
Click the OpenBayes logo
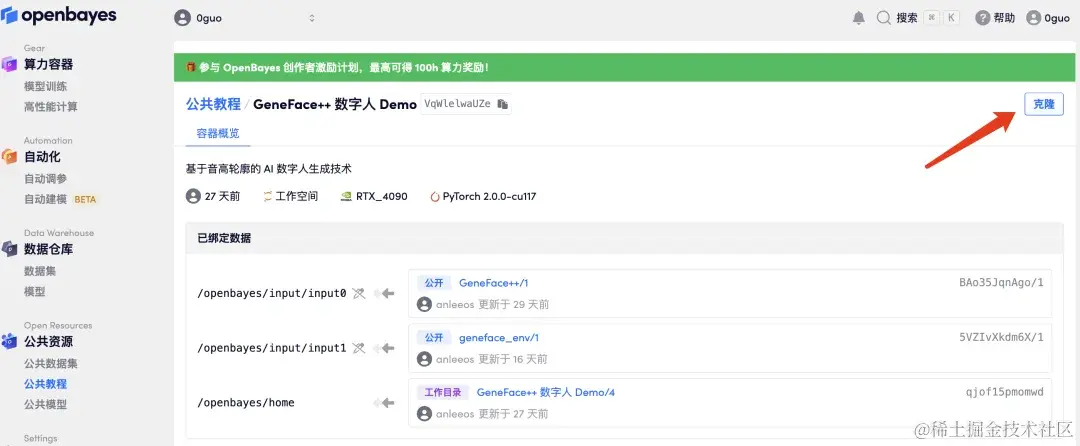pos(59,16)
